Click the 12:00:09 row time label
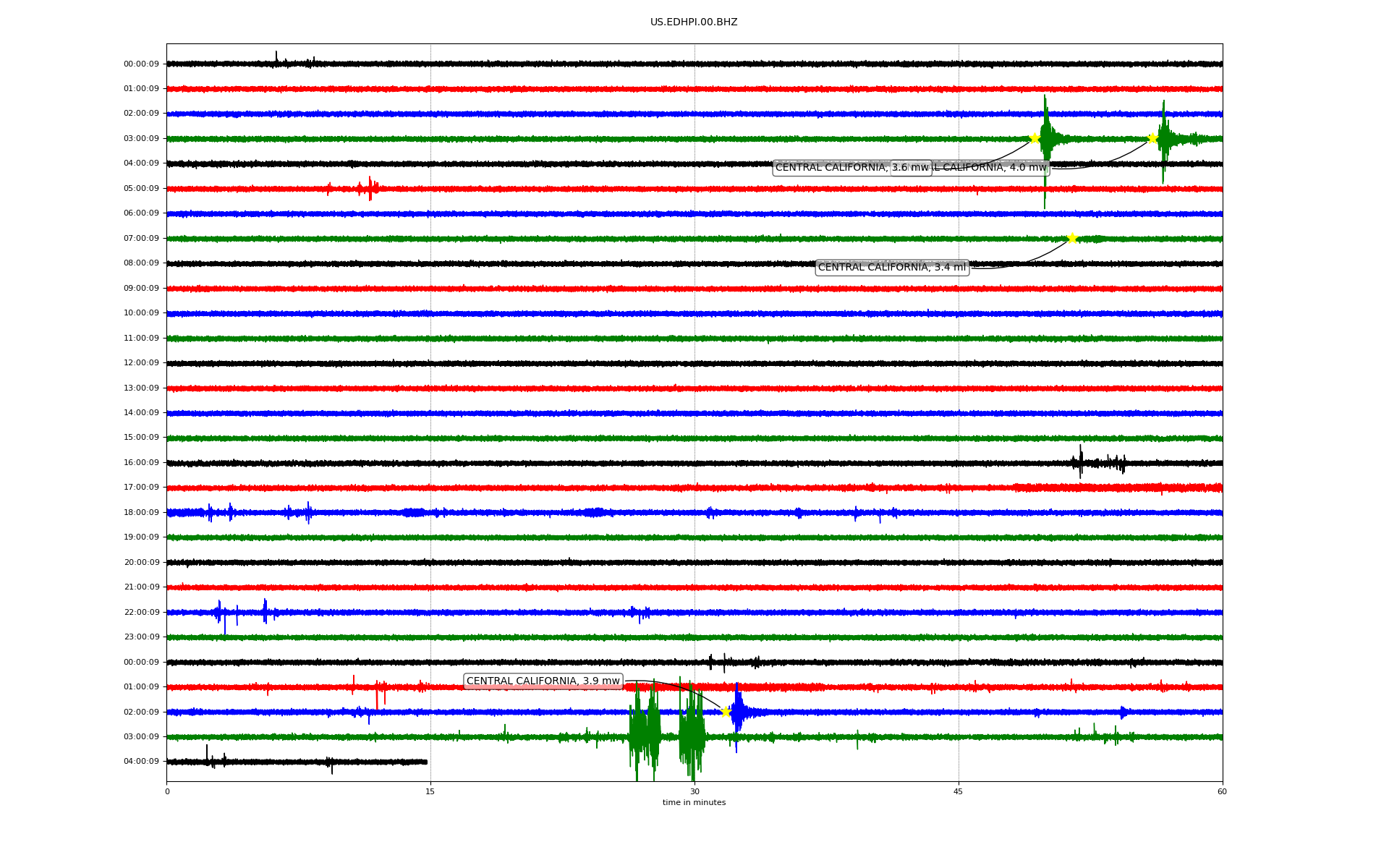The image size is (1389, 868). point(141,363)
